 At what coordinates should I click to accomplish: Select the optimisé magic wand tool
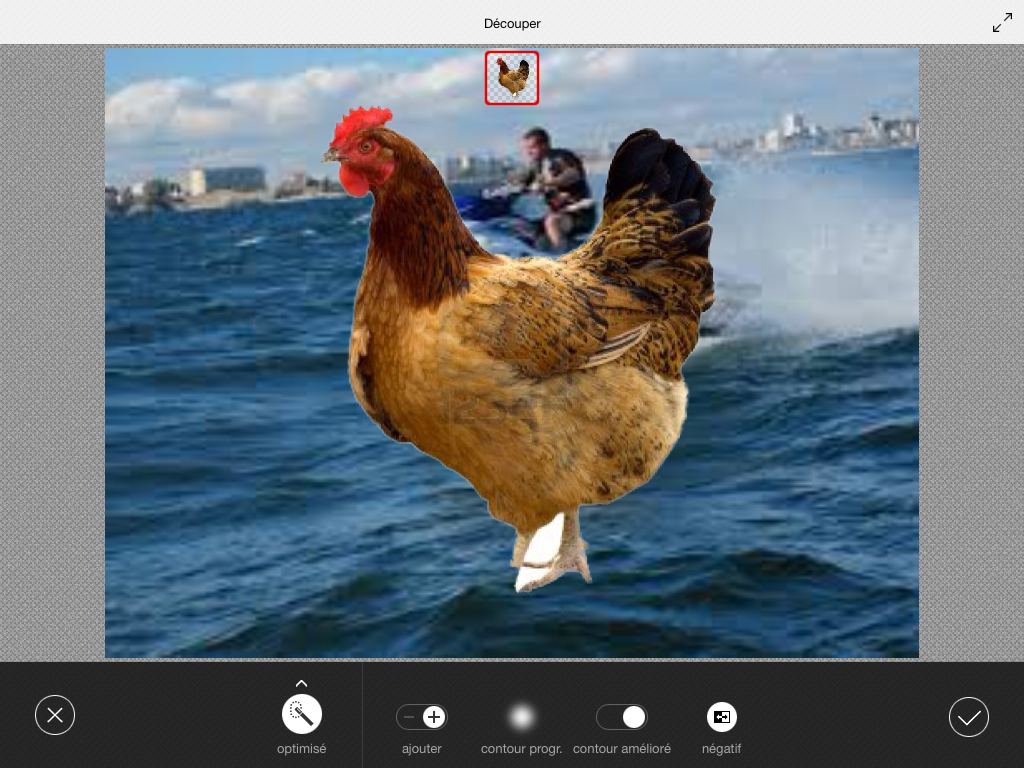[302, 714]
